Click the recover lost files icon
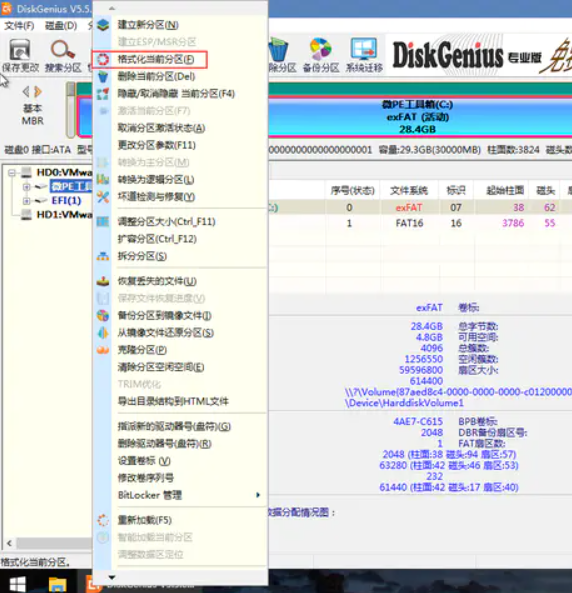This screenshot has width=572, height=593. [x=103, y=281]
